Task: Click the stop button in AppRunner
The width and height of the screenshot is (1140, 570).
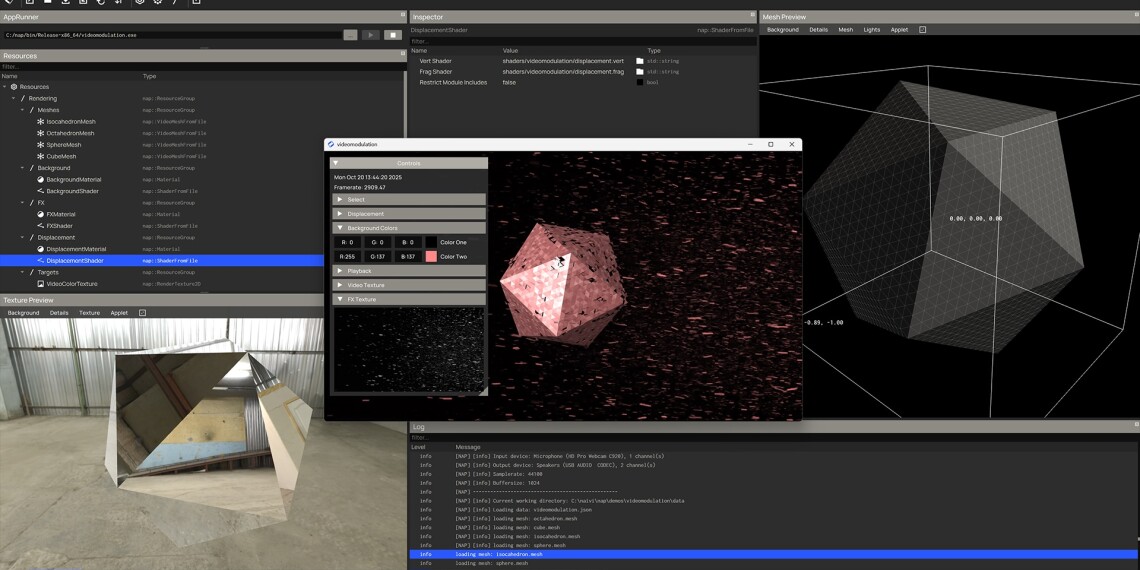Action: point(393,35)
